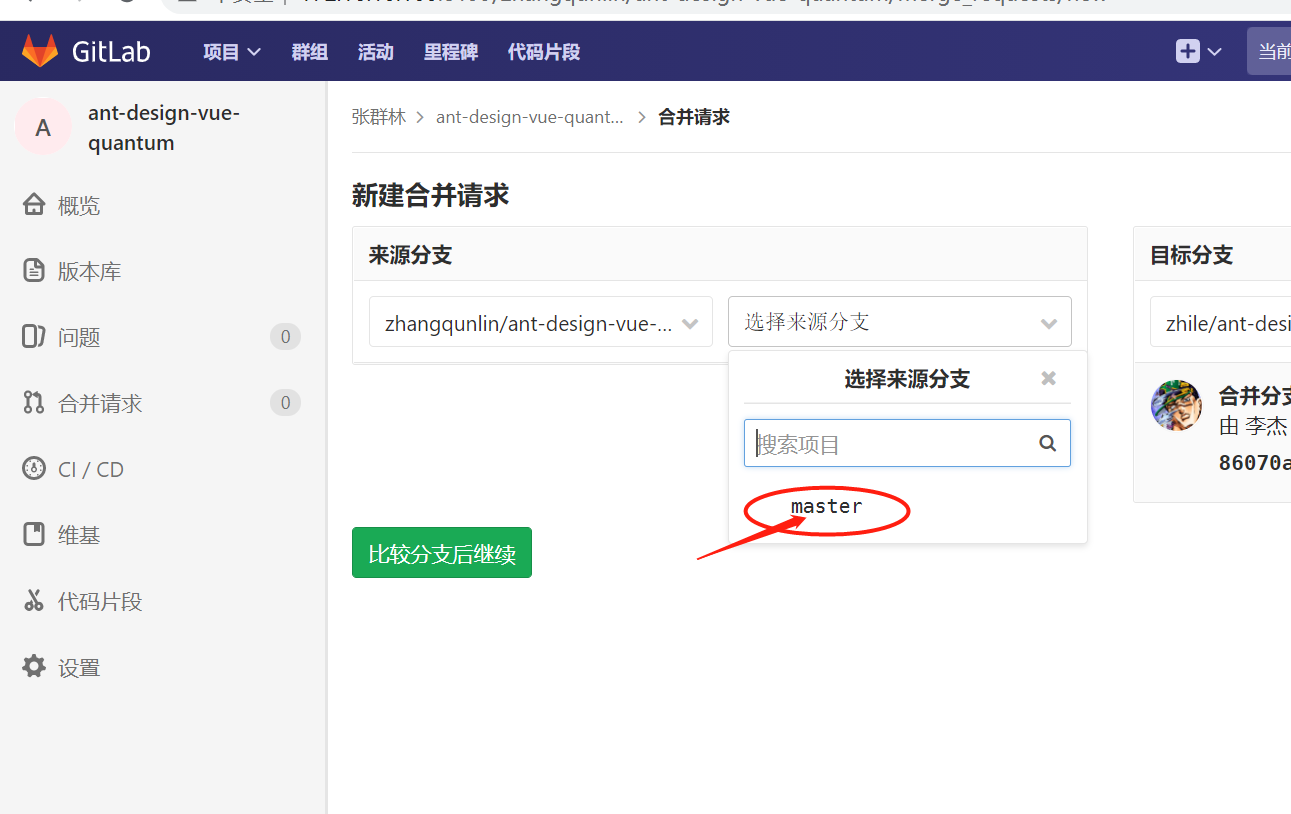Click the 合并请求 count badge showing 0
The width and height of the screenshot is (1291, 814).
(x=285, y=403)
